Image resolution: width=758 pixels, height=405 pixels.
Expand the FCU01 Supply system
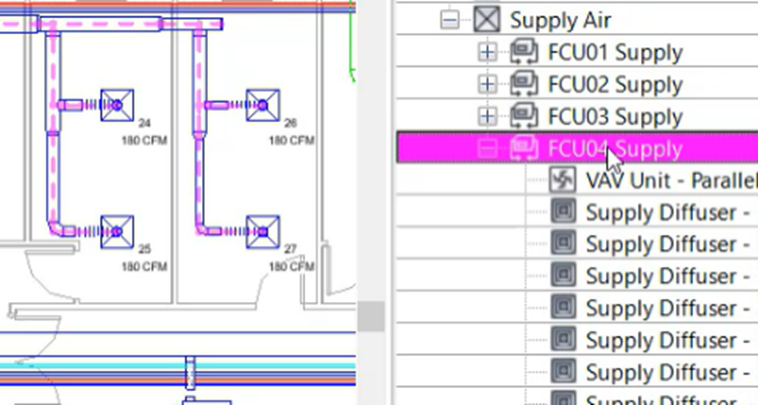tap(487, 52)
